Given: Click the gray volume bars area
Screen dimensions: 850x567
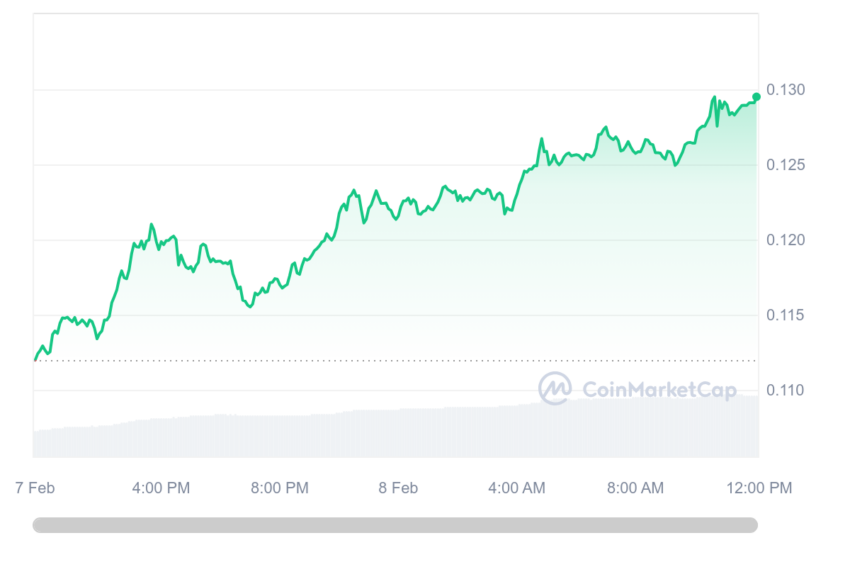Looking at the screenshot, I should click(x=396, y=429).
